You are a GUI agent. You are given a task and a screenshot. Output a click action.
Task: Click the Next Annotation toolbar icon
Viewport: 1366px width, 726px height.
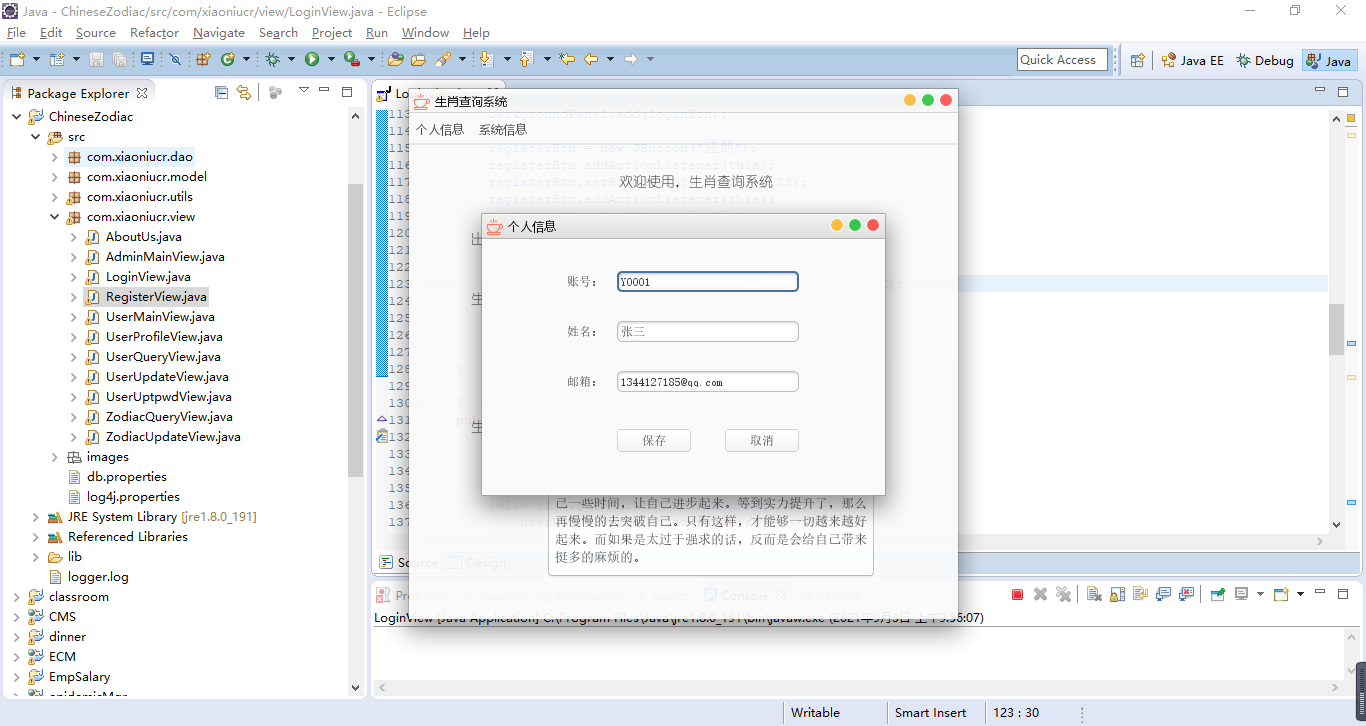click(x=486, y=60)
